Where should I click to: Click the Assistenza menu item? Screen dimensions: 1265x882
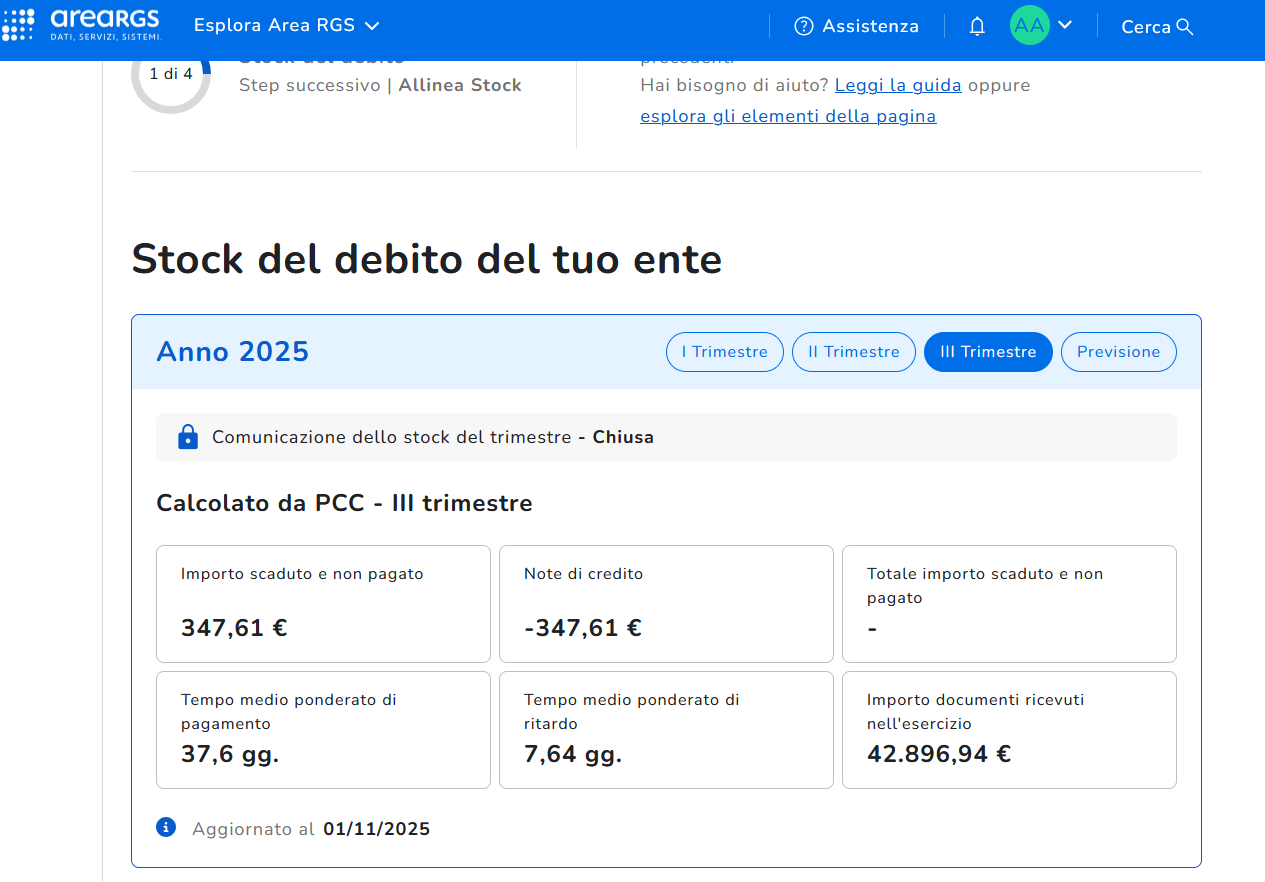[869, 27]
